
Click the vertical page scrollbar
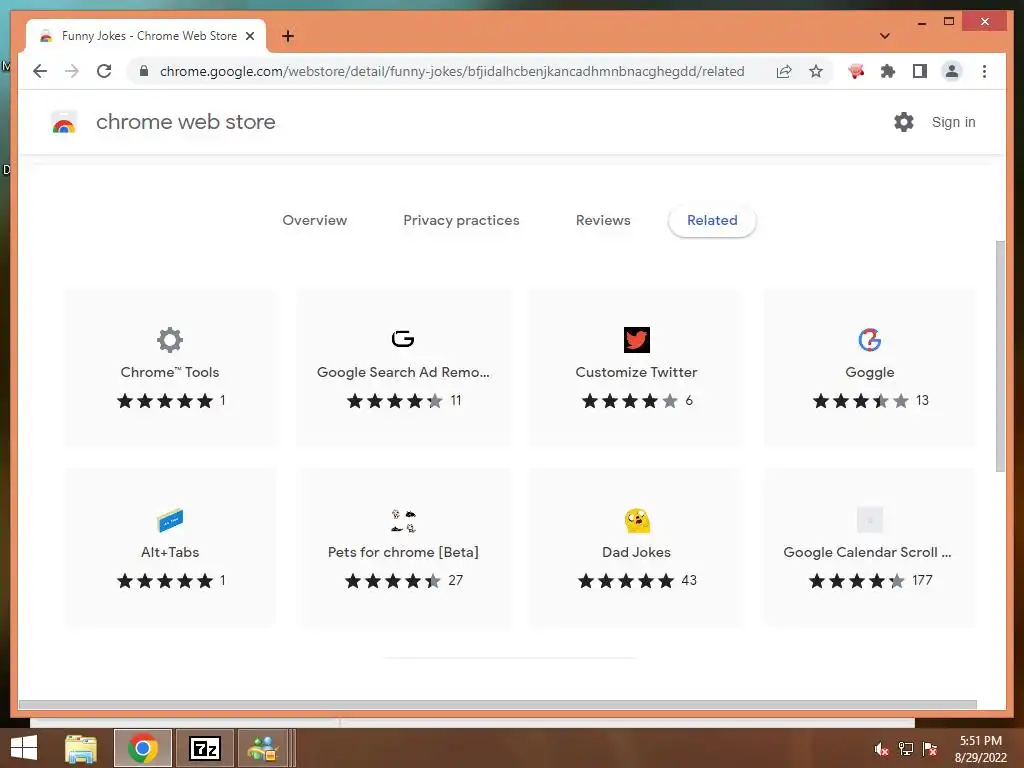click(x=1000, y=356)
